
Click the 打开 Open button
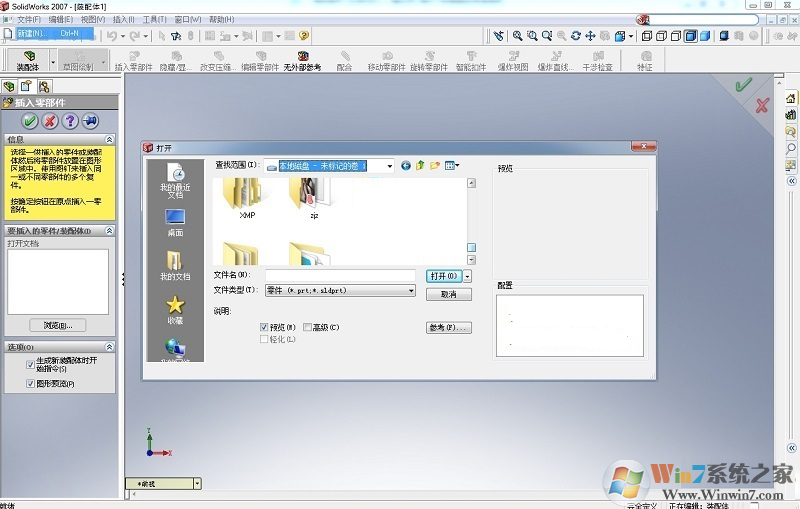[444, 276]
